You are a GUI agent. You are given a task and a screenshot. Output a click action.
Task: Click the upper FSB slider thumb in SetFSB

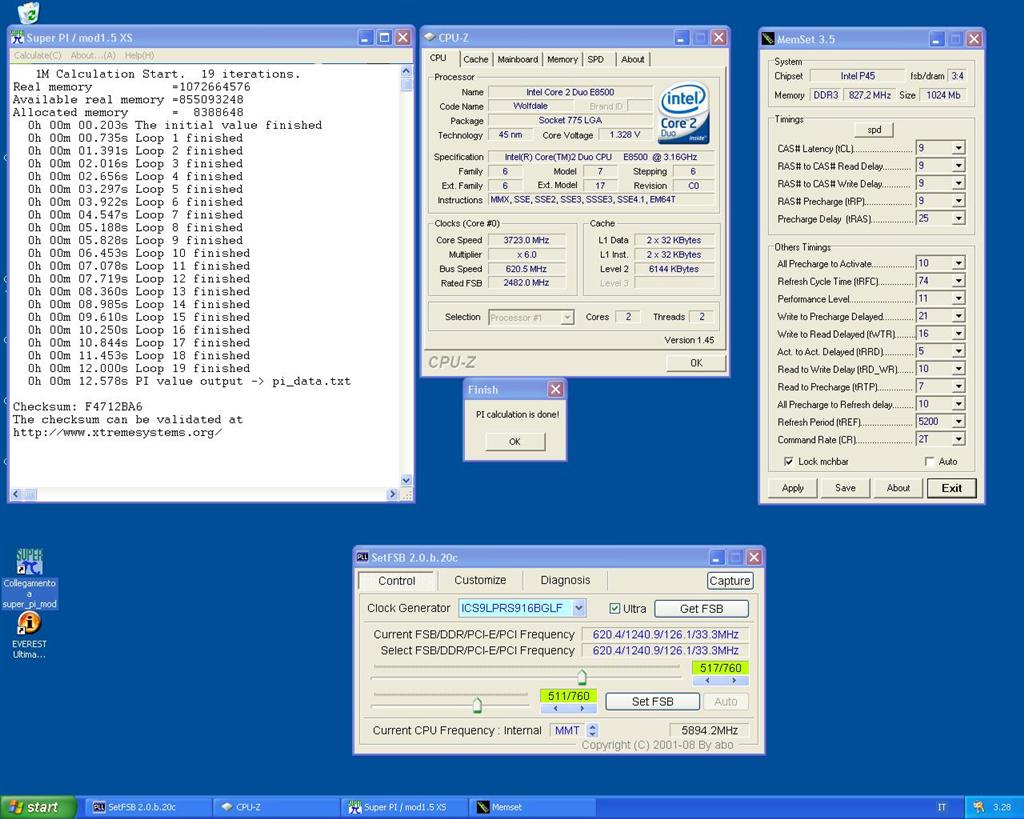coord(582,677)
